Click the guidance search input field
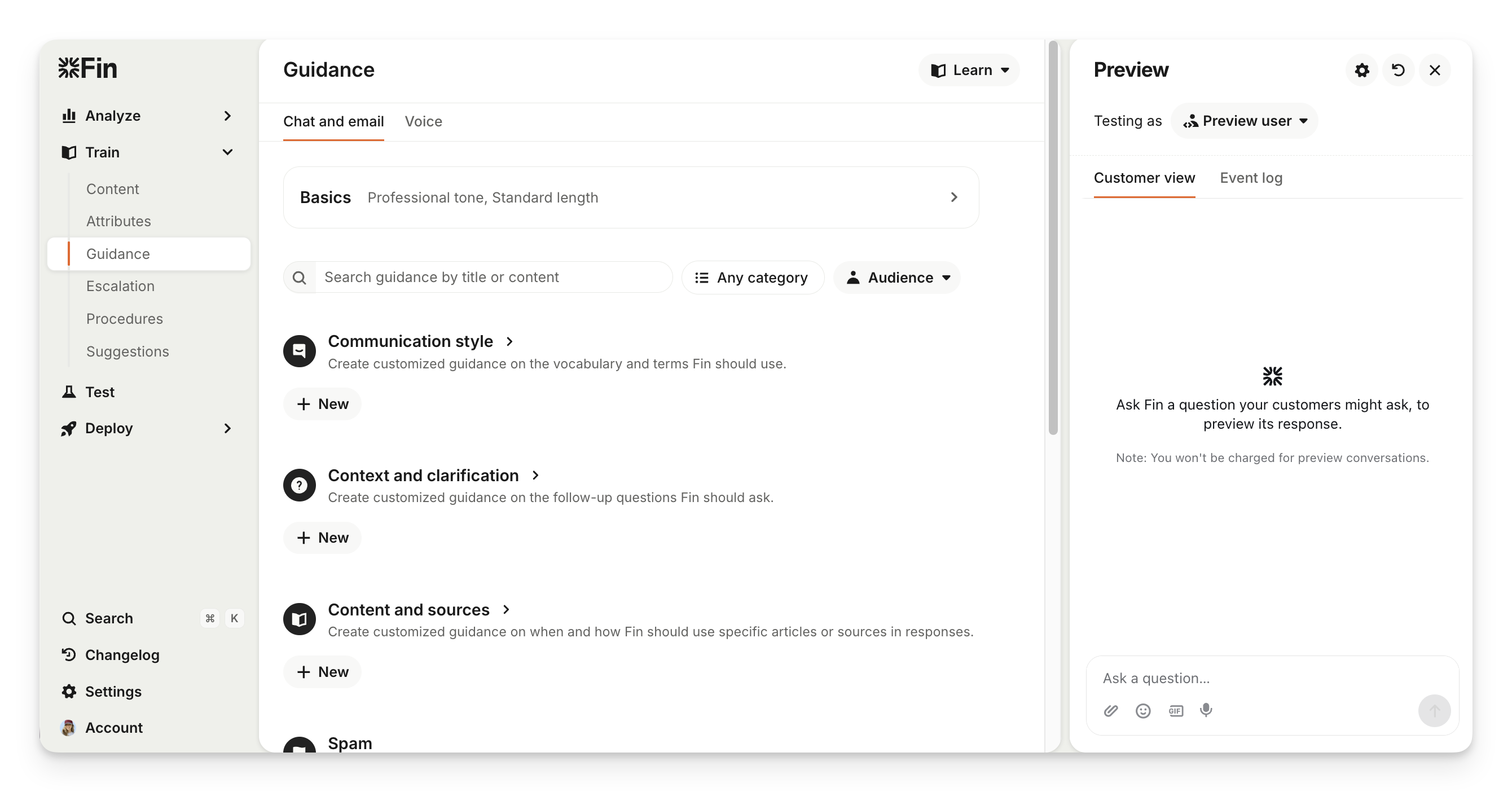The height and width of the screenshot is (792, 1512). 493,278
